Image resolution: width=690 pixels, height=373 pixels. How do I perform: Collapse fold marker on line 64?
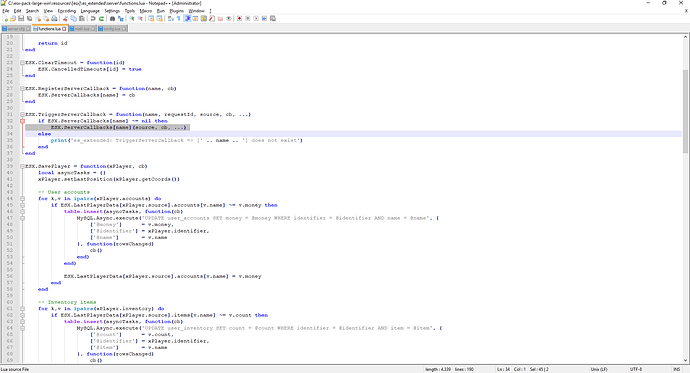pos(22,328)
